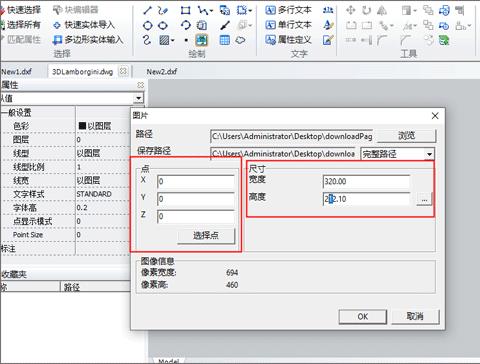This screenshot has width=480, height=364.
Task: Select the Table insert tool
Action: [225, 40]
